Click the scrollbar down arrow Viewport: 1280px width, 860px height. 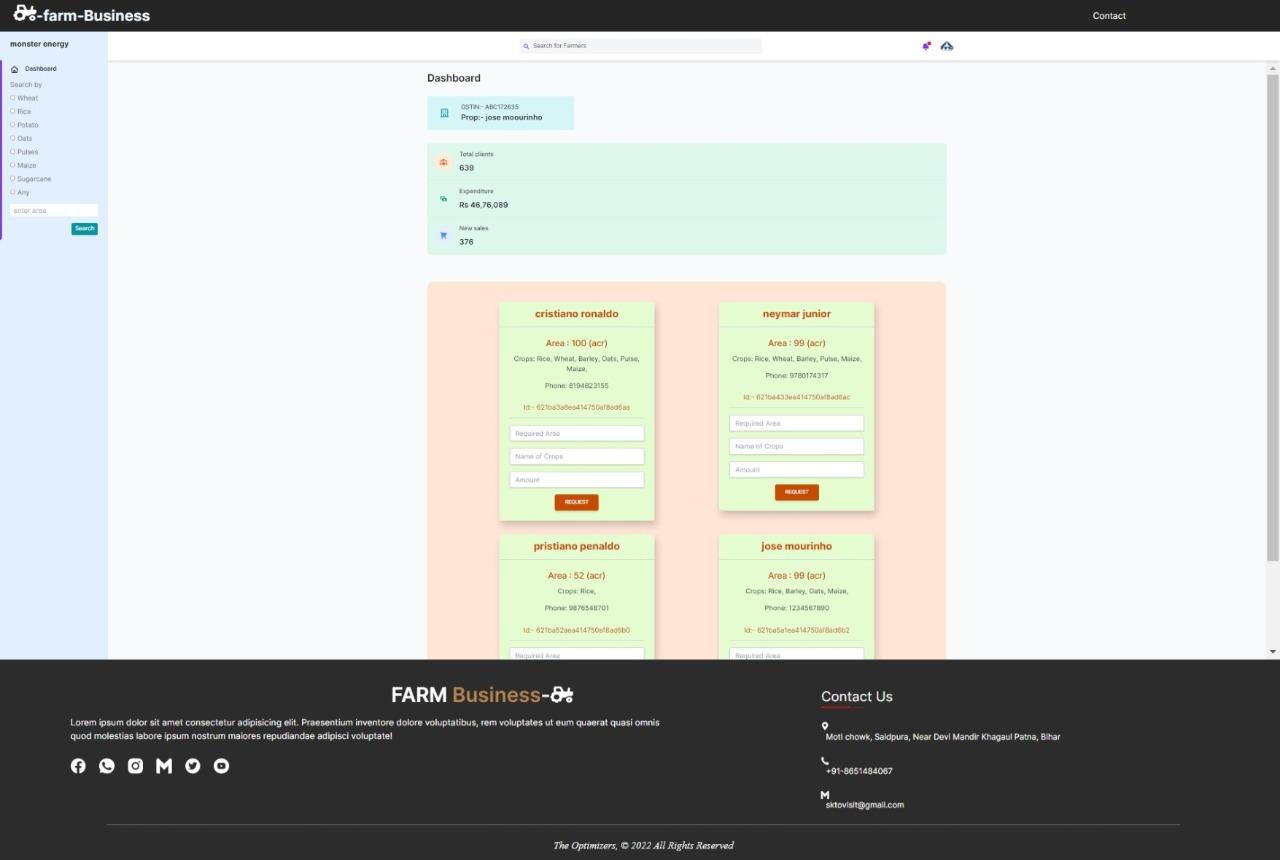pos(1273,652)
